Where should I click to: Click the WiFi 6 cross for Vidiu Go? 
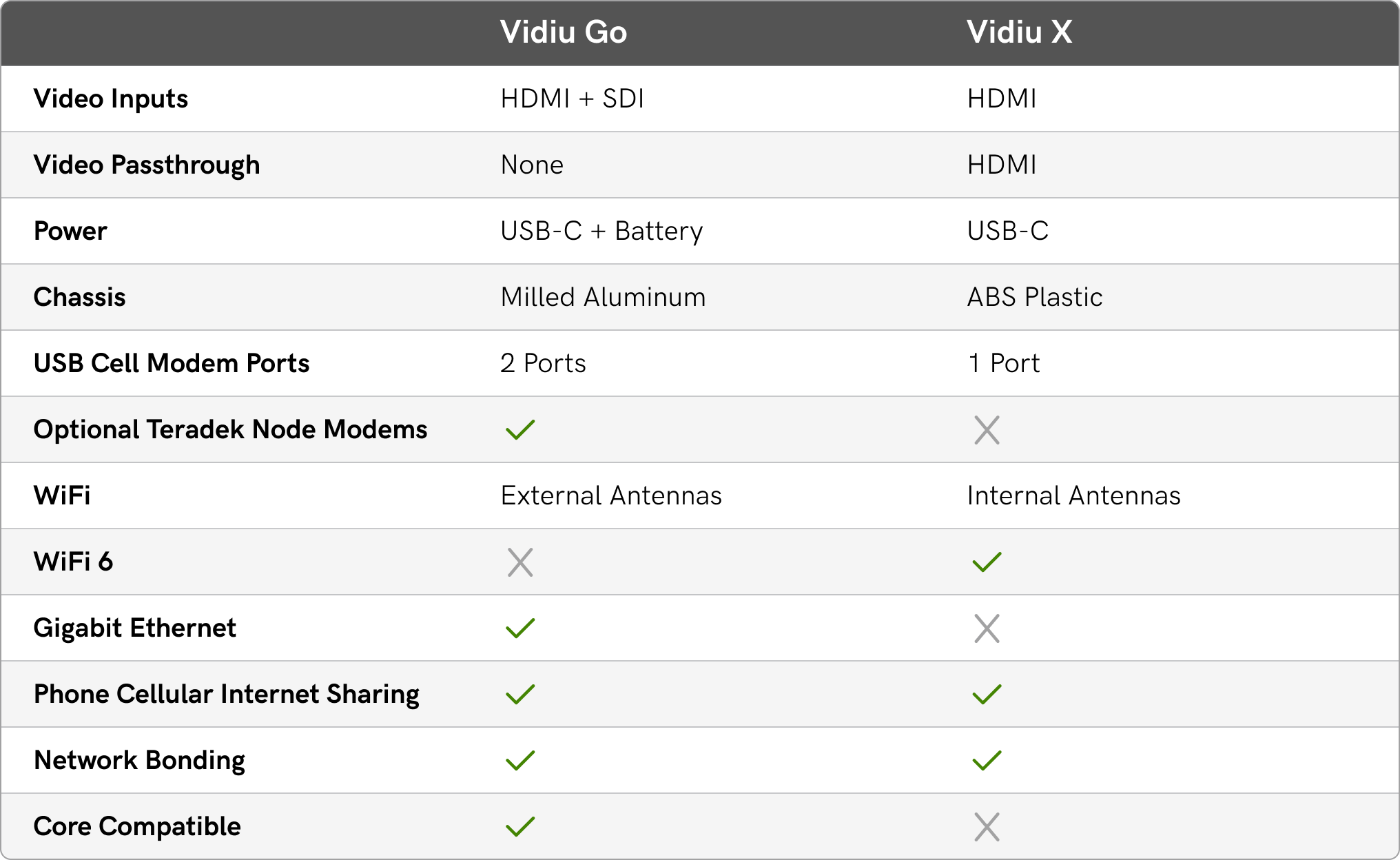pyautogui.click(x=520, y=562)
